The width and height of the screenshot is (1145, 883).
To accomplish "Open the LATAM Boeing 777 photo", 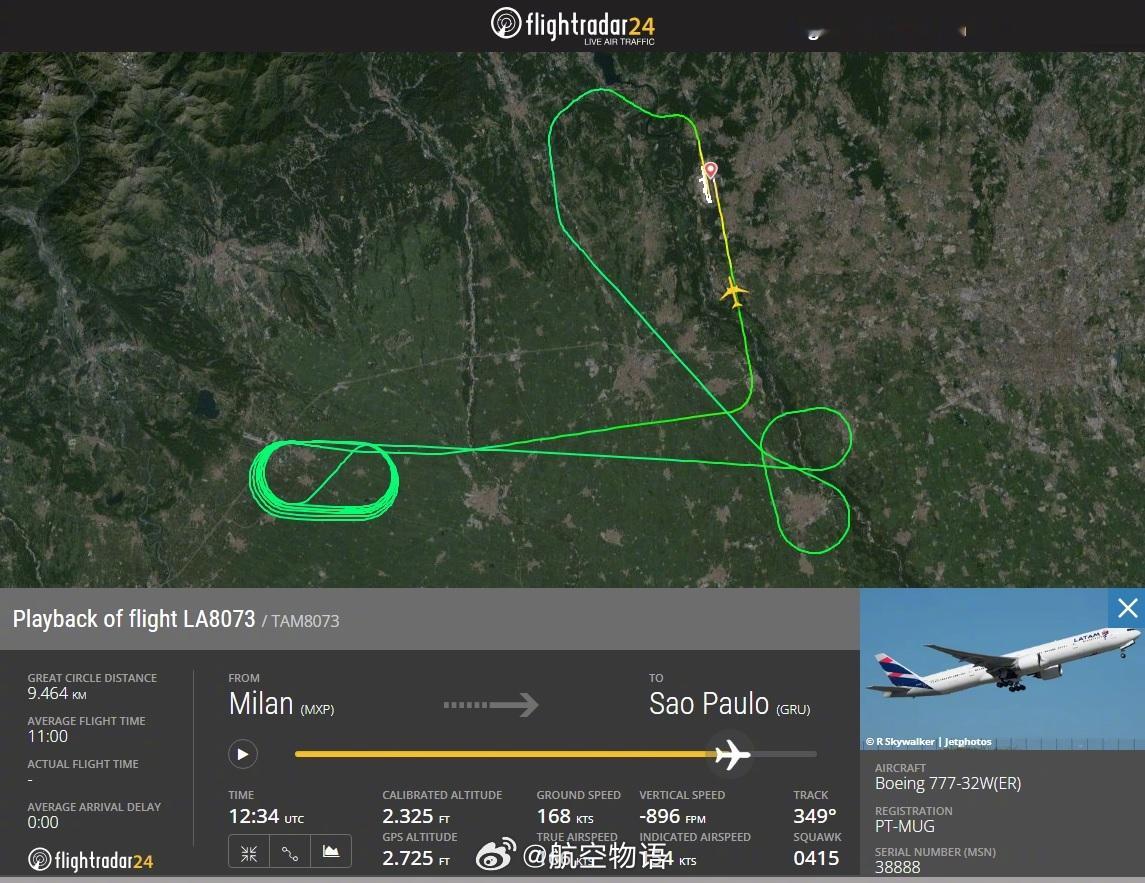I will tap(1002, 669).
